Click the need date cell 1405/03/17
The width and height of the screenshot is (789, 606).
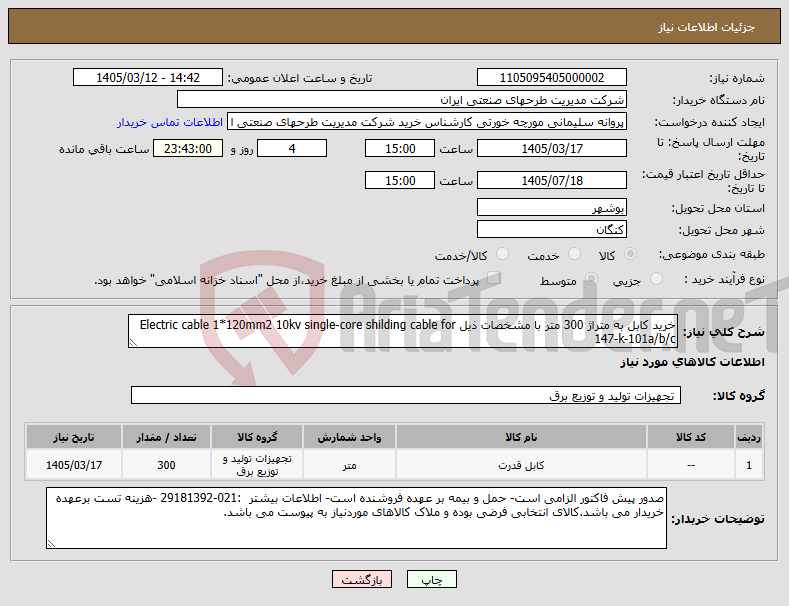73,465
